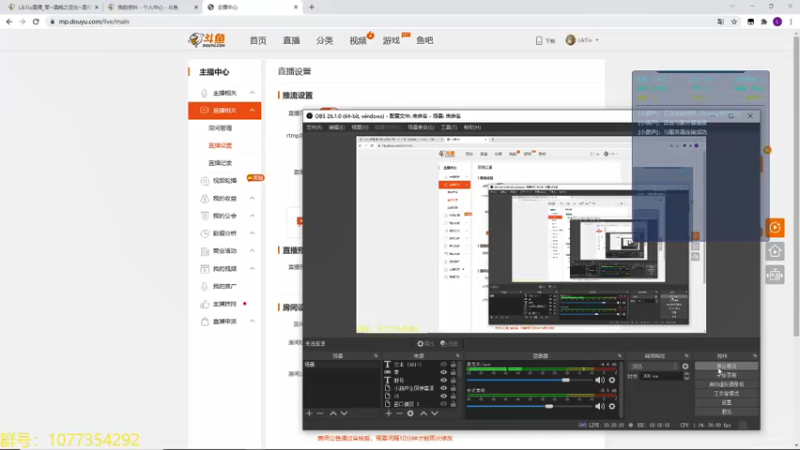Expand 我的公会 section chevron in sidebar

coord(252,216)
